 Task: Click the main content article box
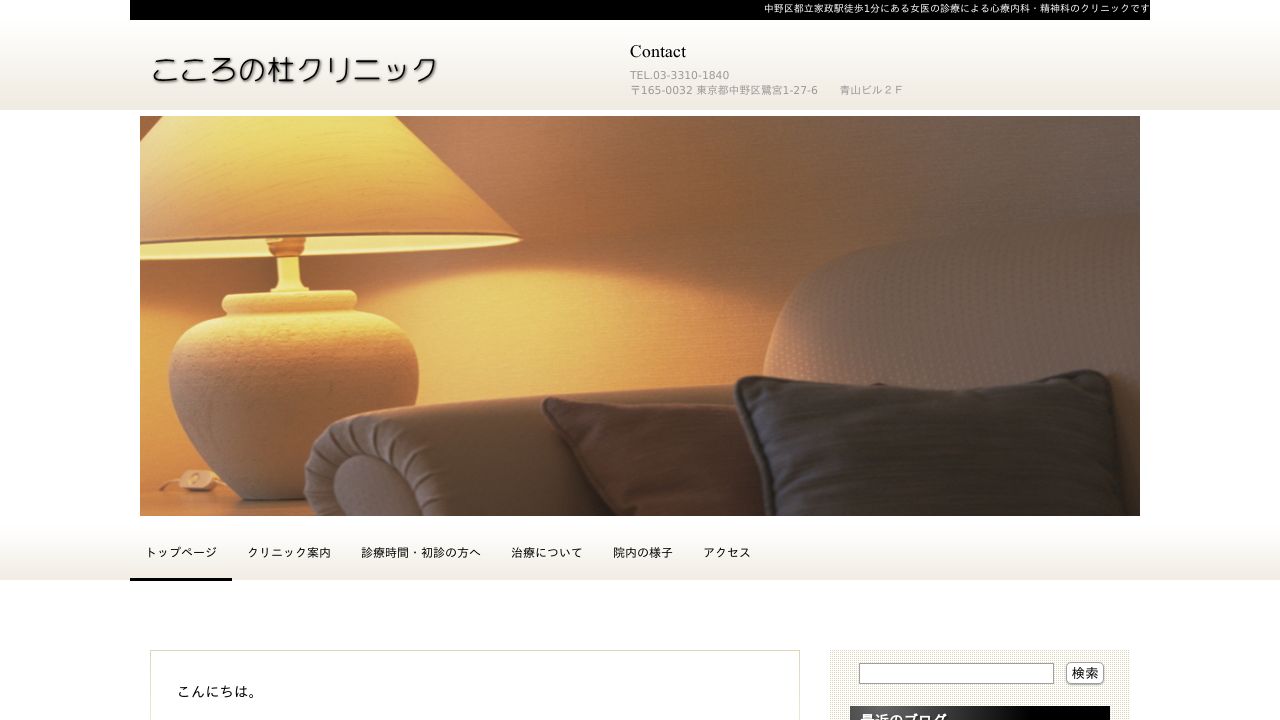click(x=474, y=685)
